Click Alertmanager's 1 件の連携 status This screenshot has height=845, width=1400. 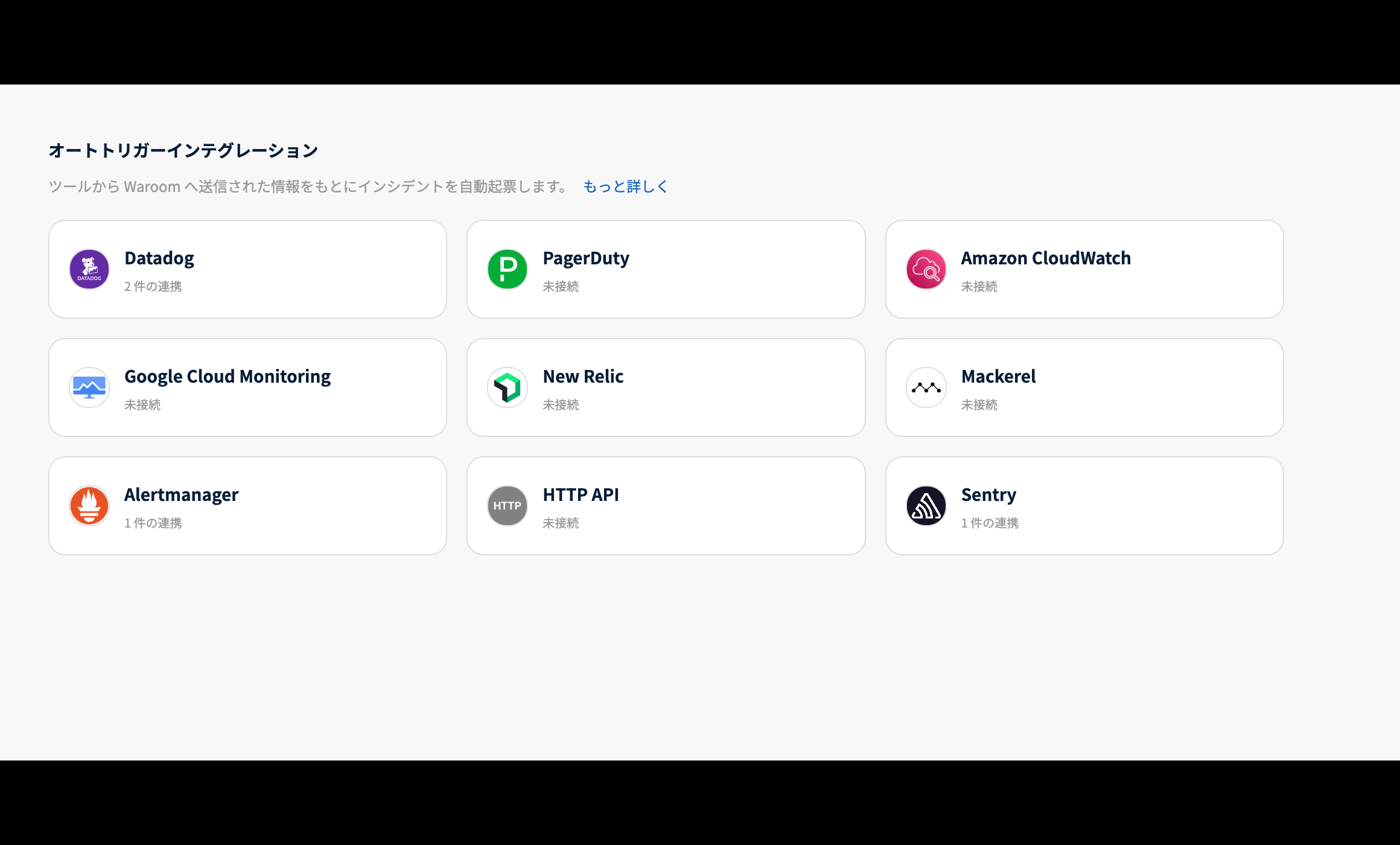pos(153,523)
